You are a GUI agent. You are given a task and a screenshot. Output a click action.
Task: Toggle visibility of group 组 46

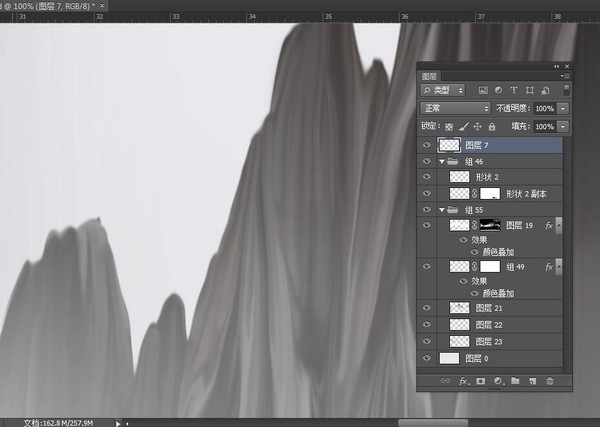[427, 161]
